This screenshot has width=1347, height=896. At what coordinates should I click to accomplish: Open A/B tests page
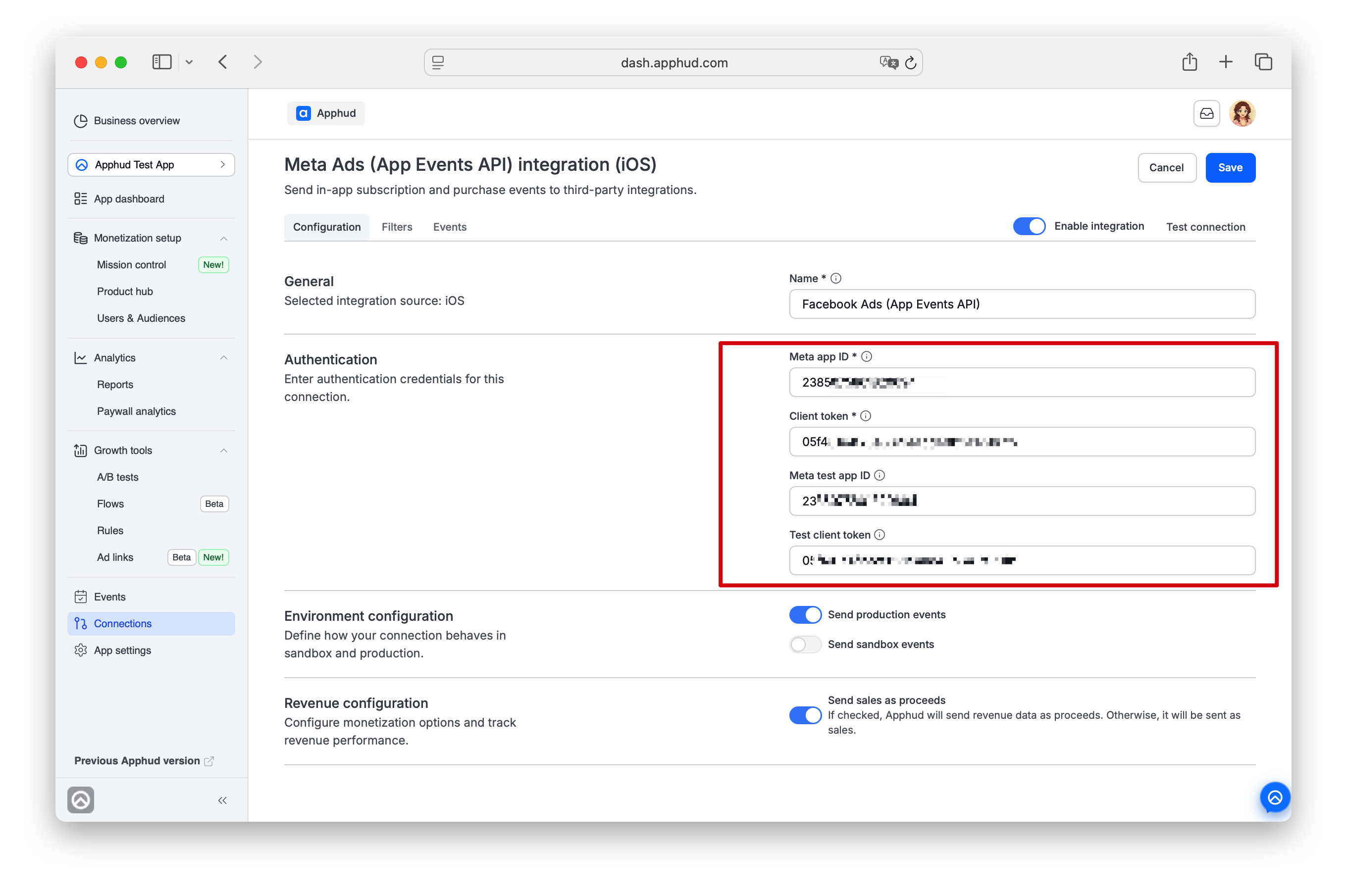118,477
